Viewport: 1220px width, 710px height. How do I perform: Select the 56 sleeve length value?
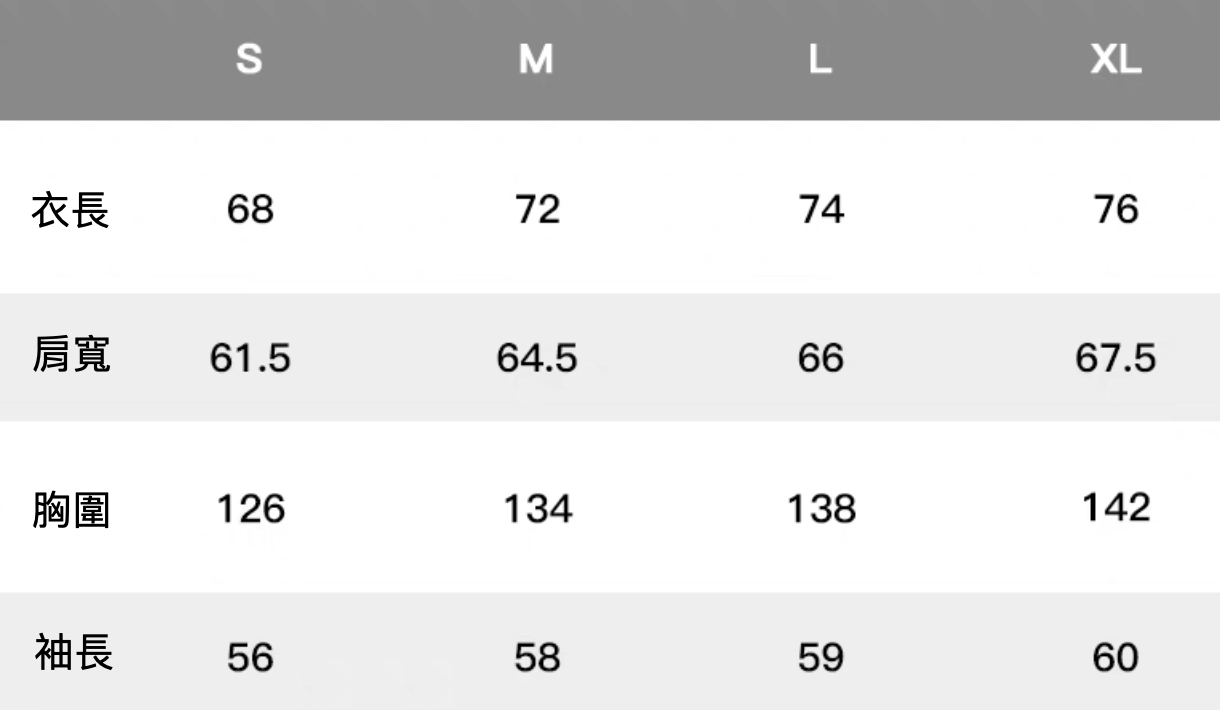(x=250, y=657)
